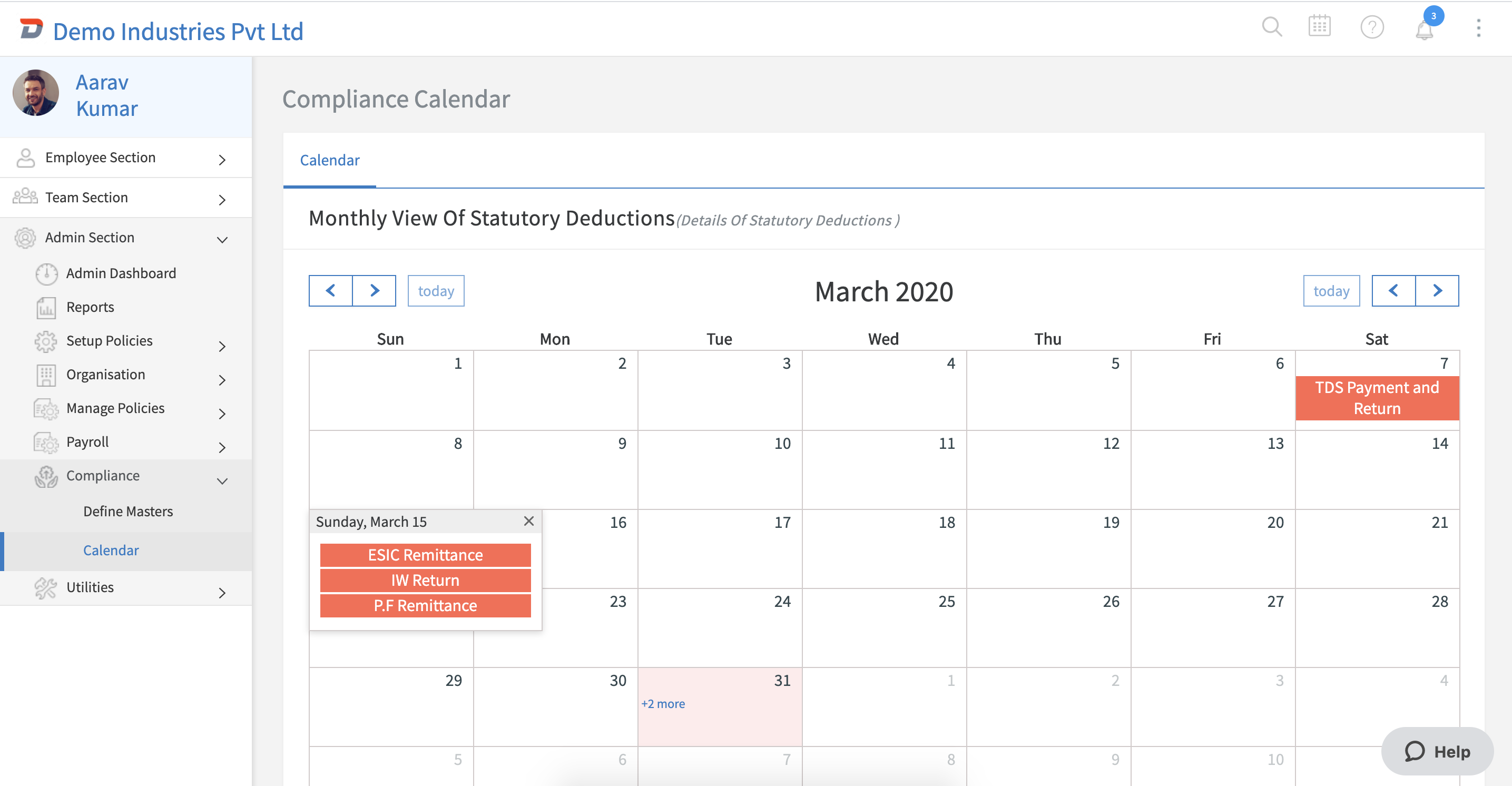The image size is (1512, 786).
Task: Click the question mark help icon
Action: coord(1372,27)
